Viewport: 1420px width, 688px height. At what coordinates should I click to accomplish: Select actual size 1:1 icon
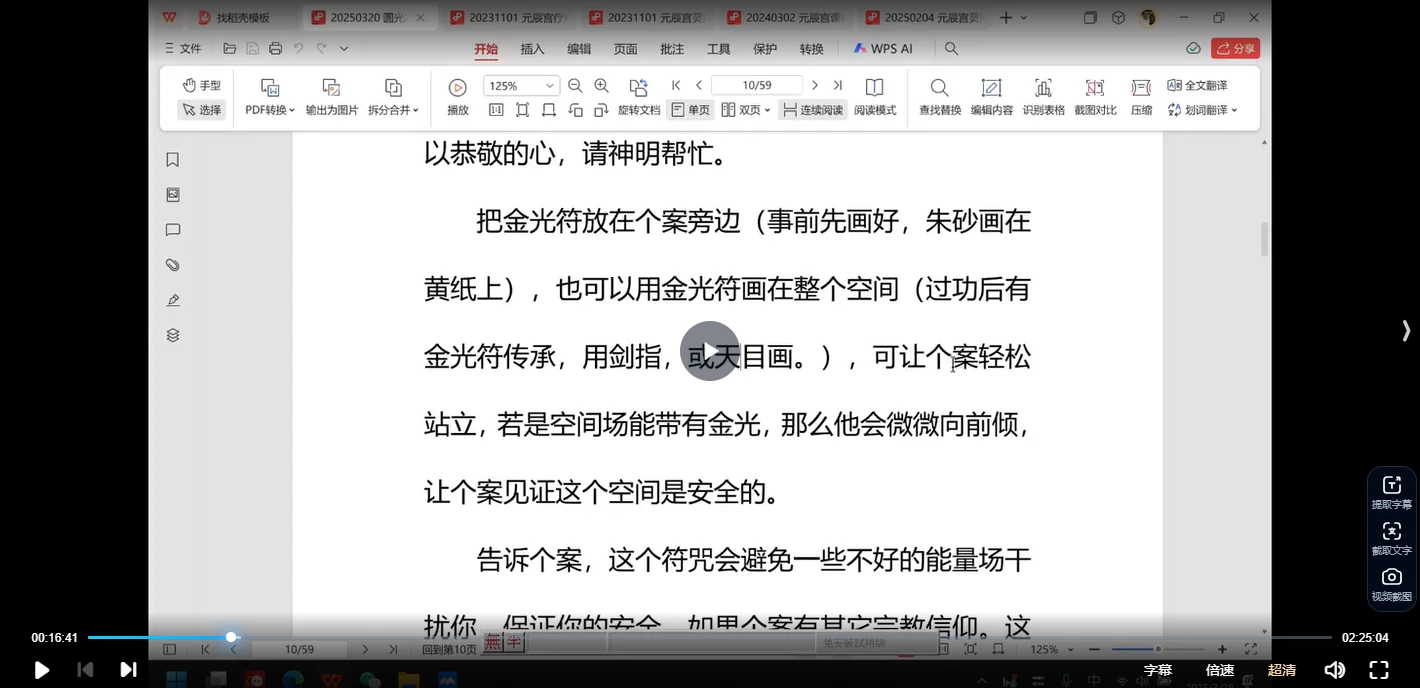497,110
